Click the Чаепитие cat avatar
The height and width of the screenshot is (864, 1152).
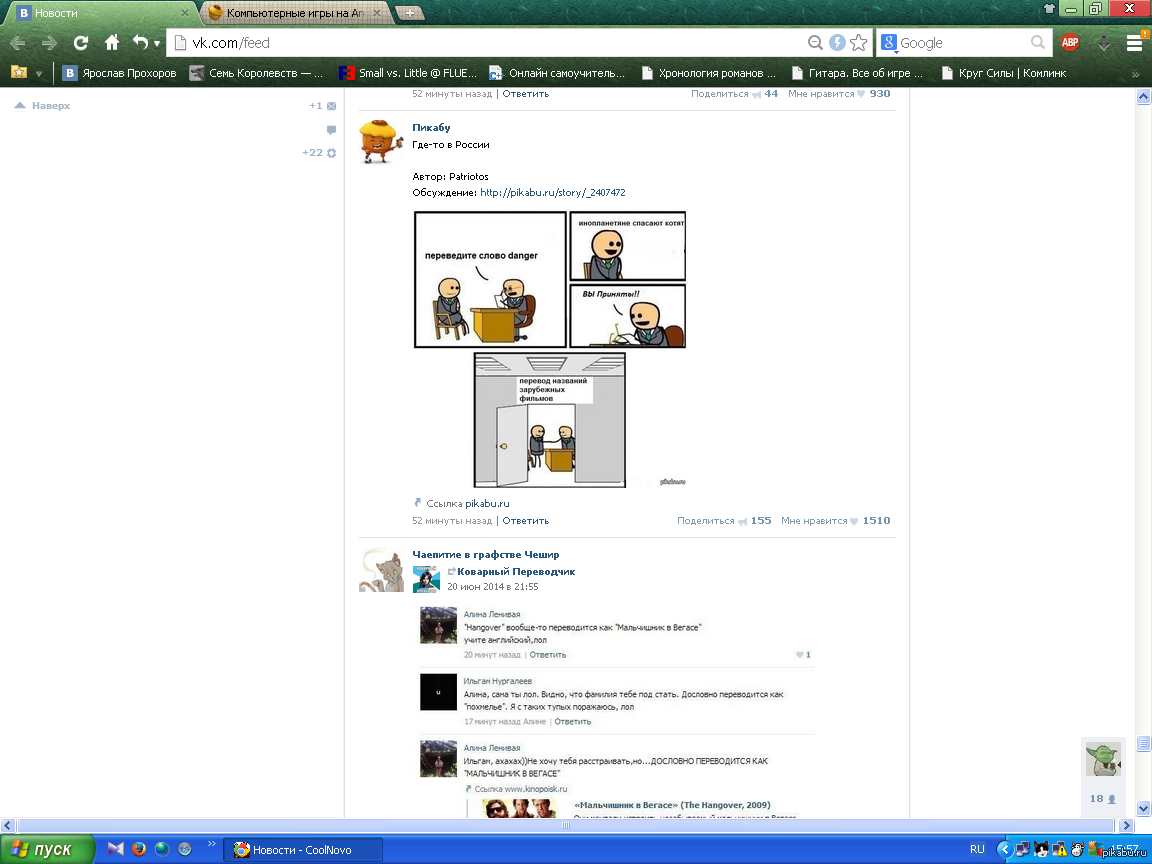381,569
